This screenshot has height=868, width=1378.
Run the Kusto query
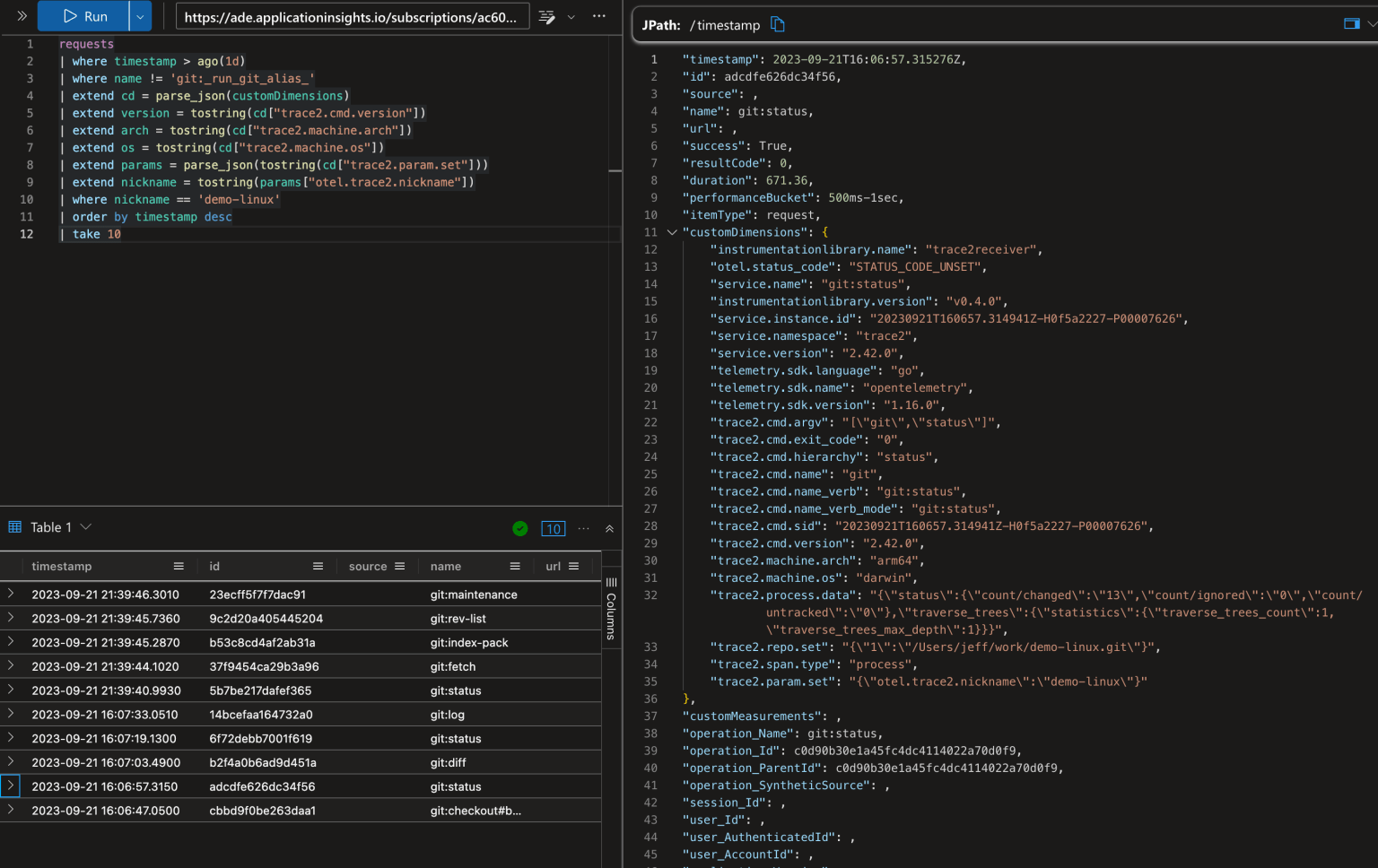click(84, 15)
